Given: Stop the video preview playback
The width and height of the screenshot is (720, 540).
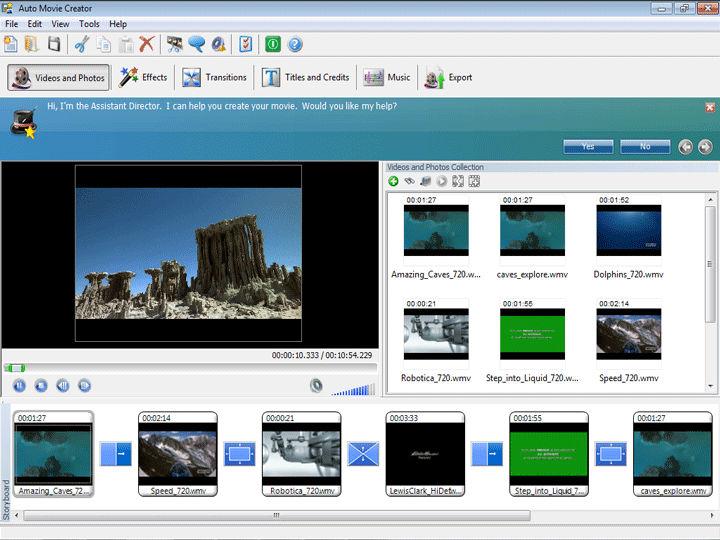Looking at the screenshot, I should (41, 385).
